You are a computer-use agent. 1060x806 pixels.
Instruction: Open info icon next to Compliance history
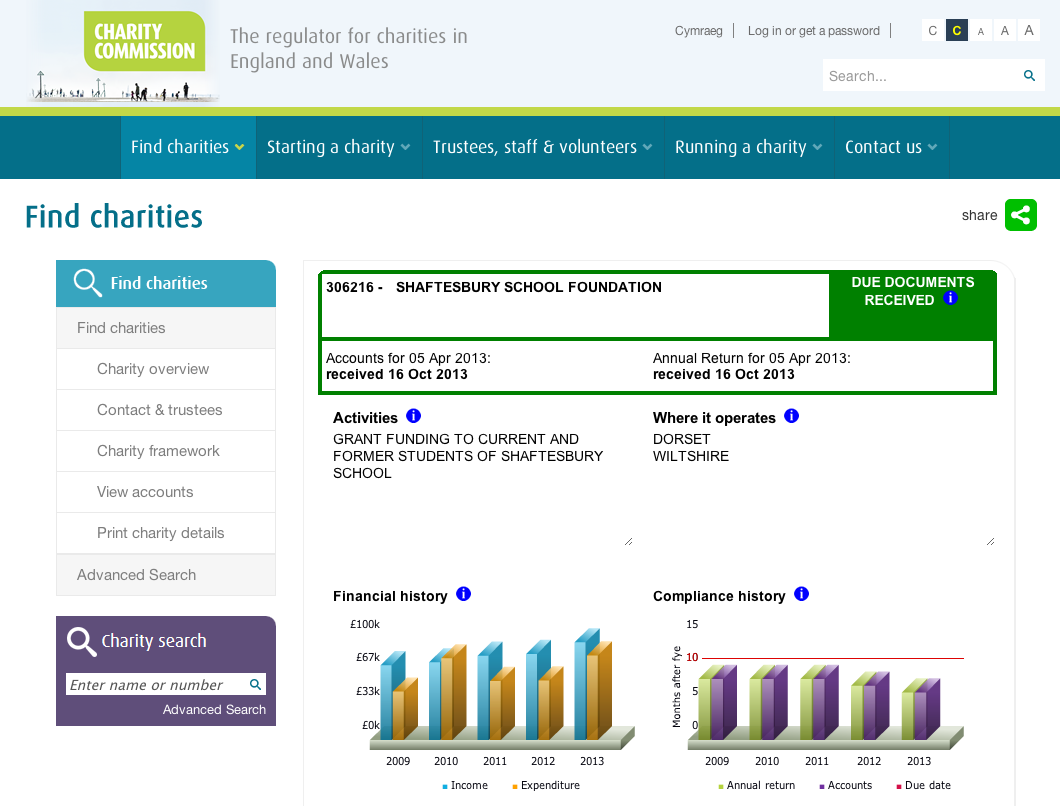(801, 594)
